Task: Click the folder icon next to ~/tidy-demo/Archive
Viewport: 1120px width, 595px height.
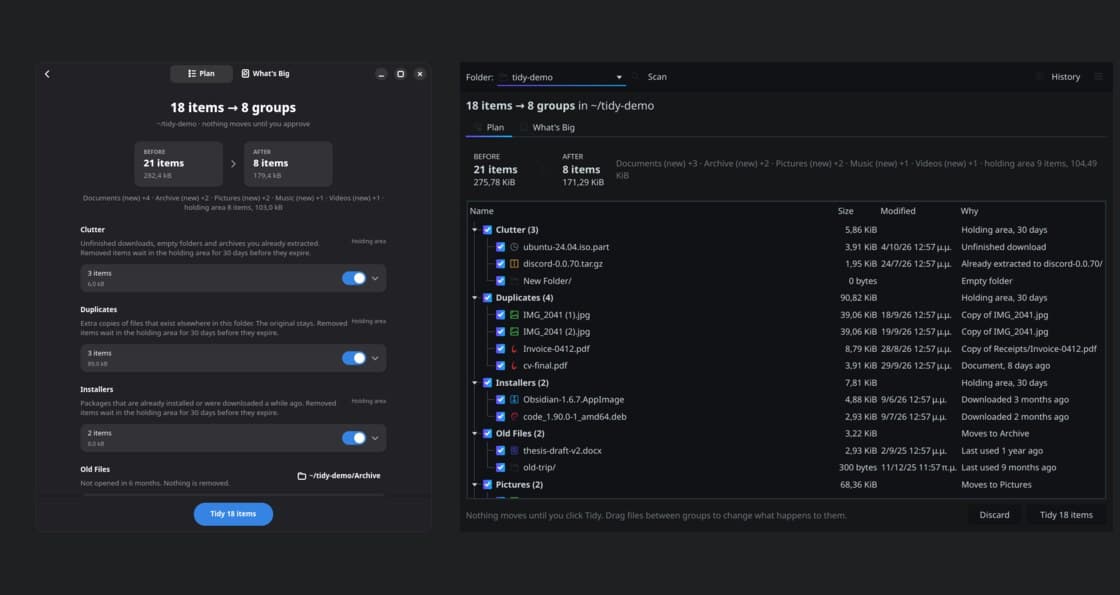Action: pos(301,476)
